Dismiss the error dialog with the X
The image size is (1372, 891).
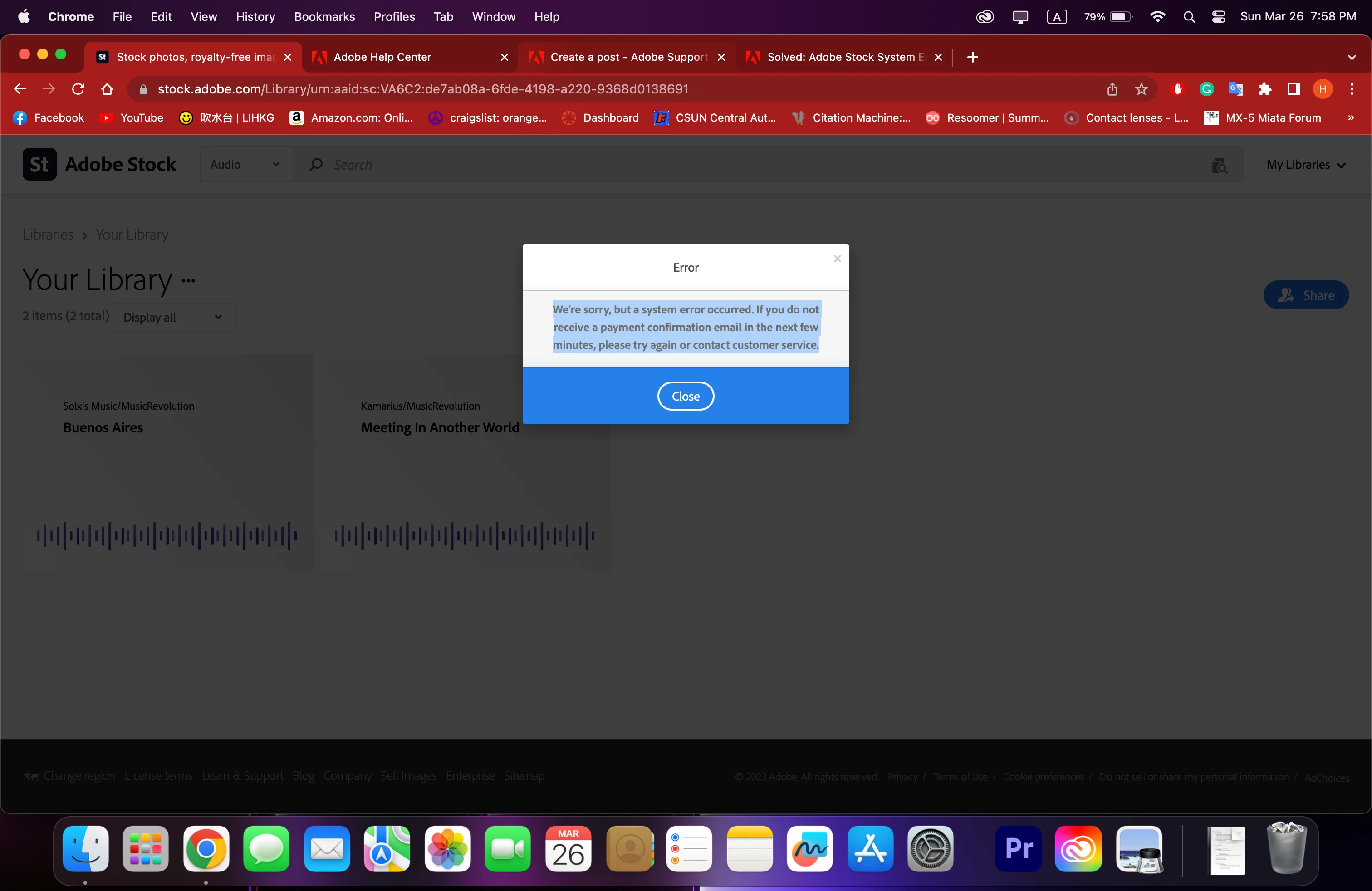click(x=837, y=259)
